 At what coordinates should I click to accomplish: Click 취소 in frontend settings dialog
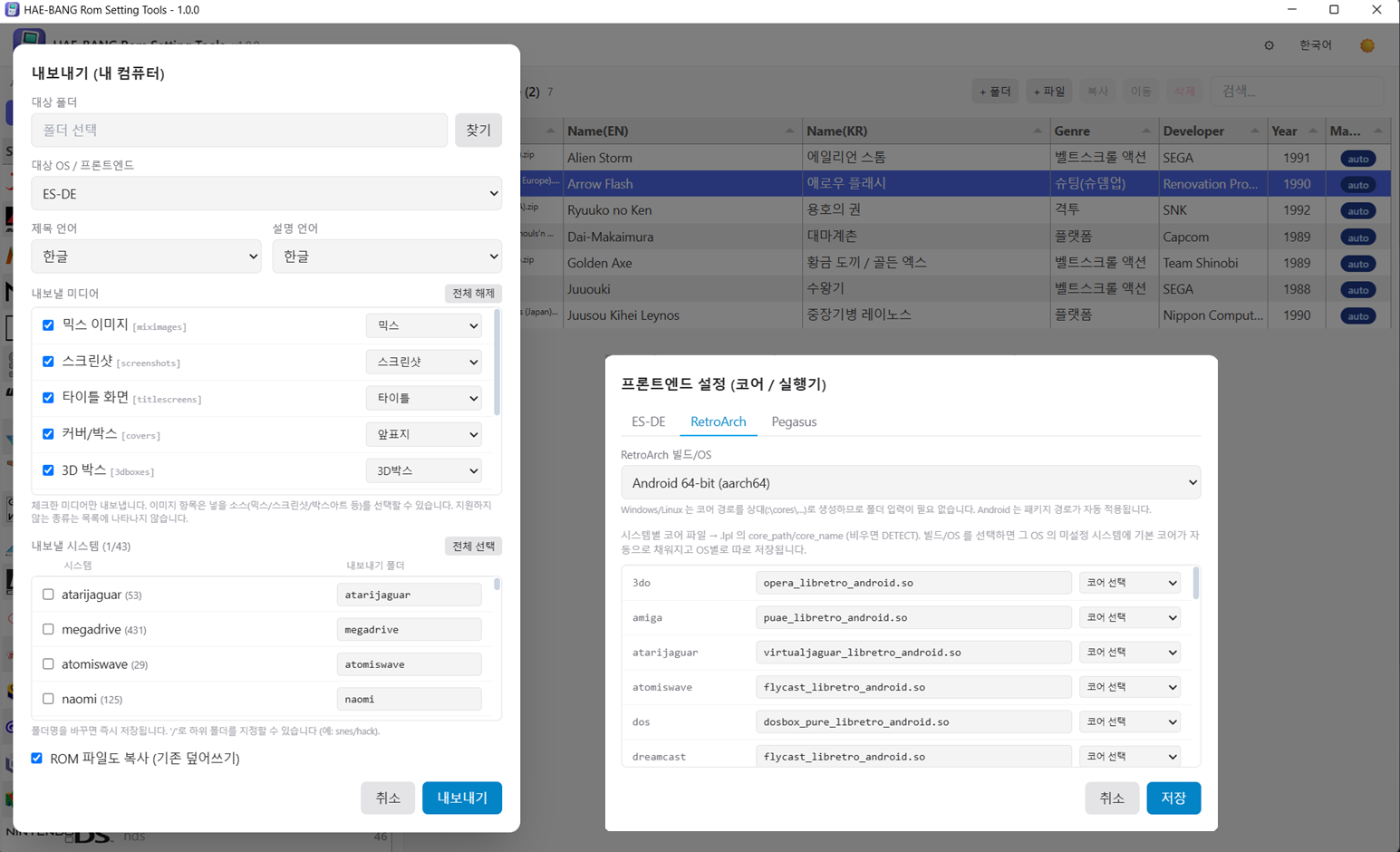[x=1112, y=798]
